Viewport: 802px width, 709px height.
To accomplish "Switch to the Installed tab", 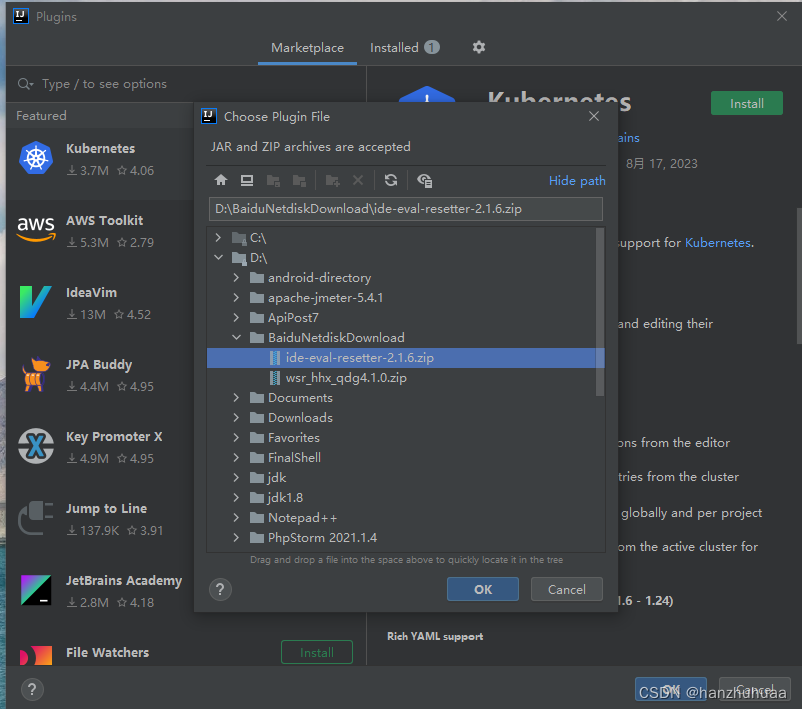I will click(x=404, y=48).
